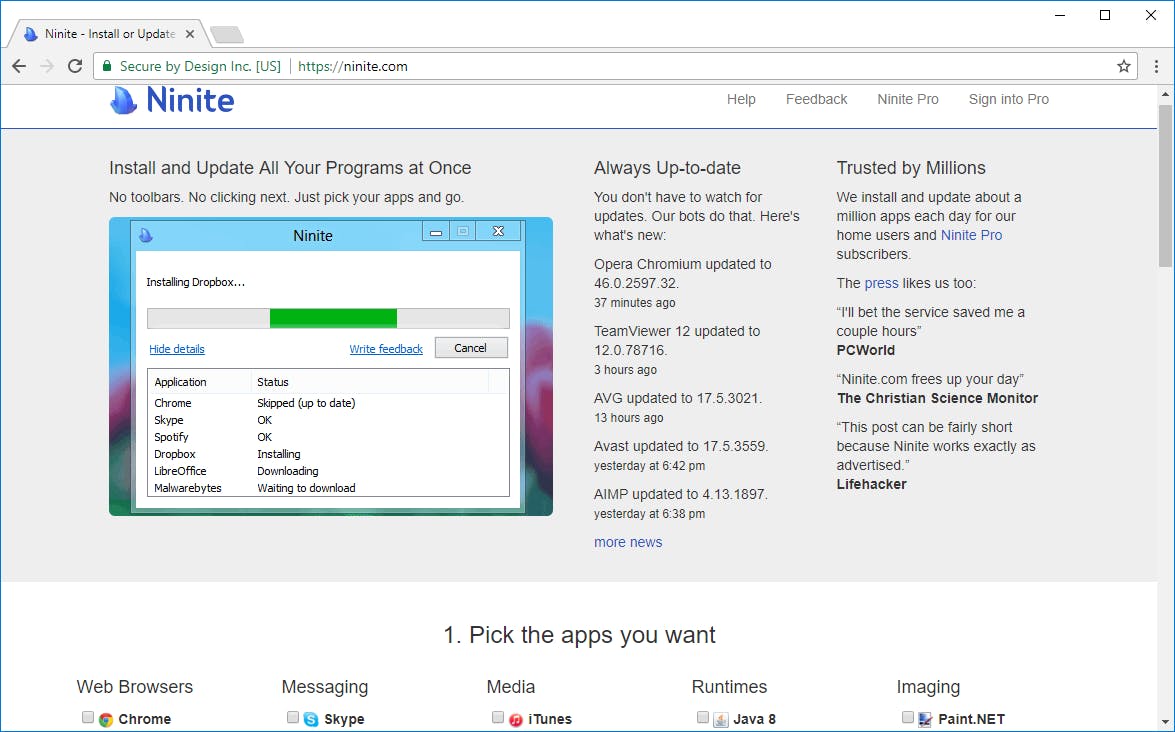The image size is (1175, 732).
Task: Click Cancel in the installer image
Action: [471, 348]
